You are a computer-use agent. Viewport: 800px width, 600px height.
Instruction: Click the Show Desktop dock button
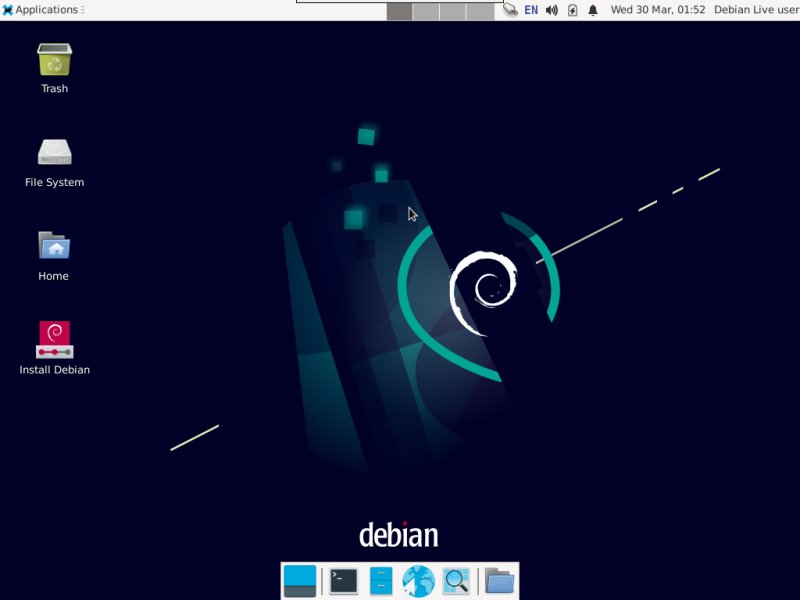[x=299, y=581]
